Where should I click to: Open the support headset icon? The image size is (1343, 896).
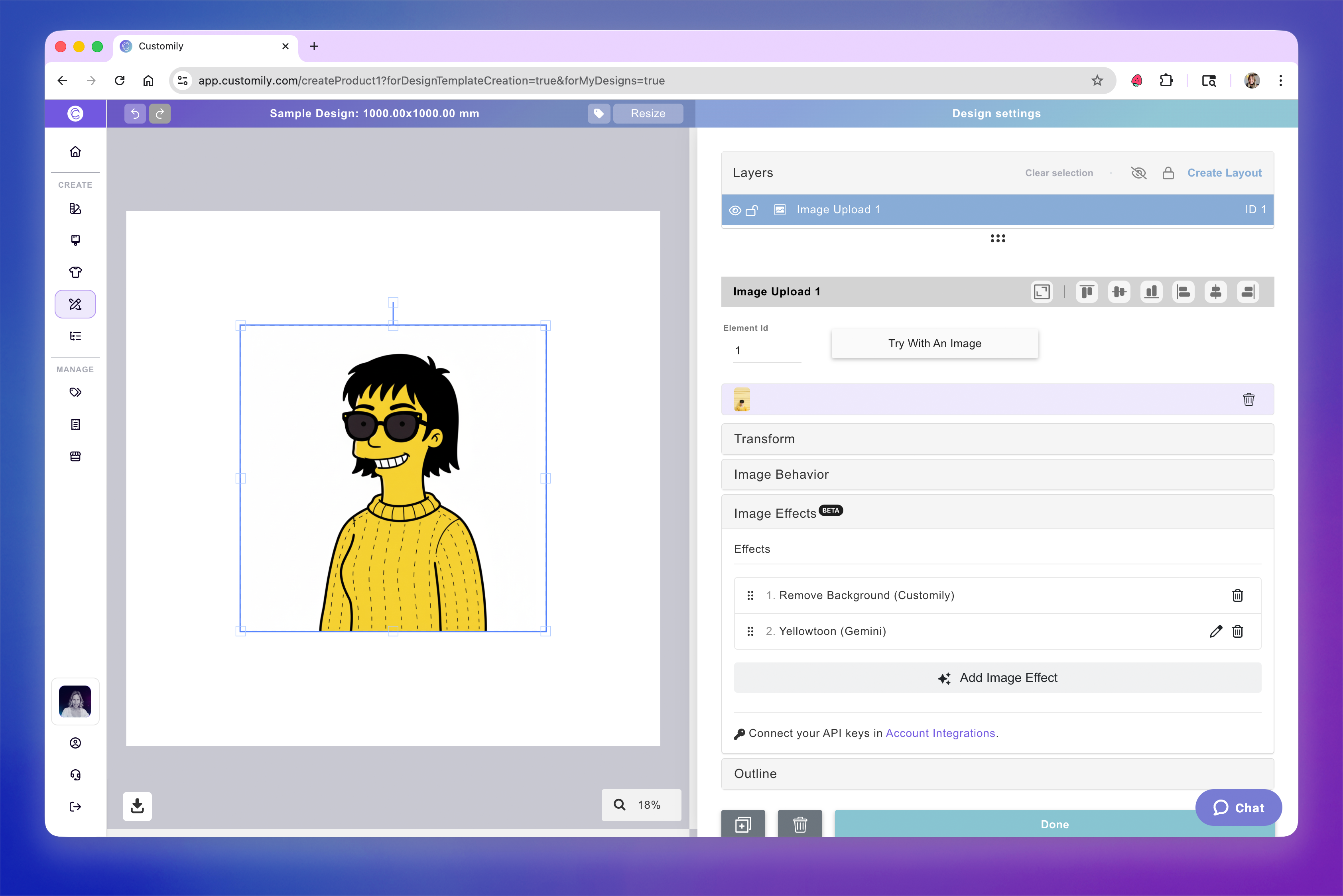tap(75, 775)
